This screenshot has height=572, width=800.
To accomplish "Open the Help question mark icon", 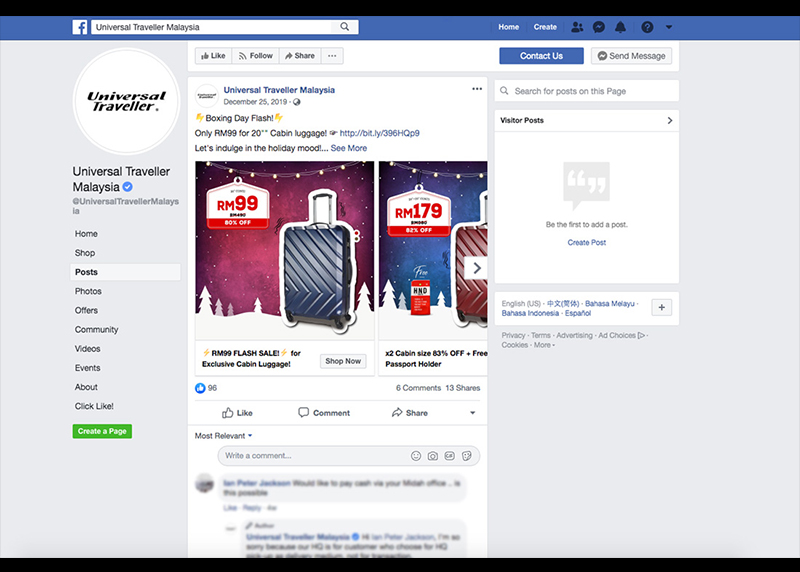I will coord(647,27).
